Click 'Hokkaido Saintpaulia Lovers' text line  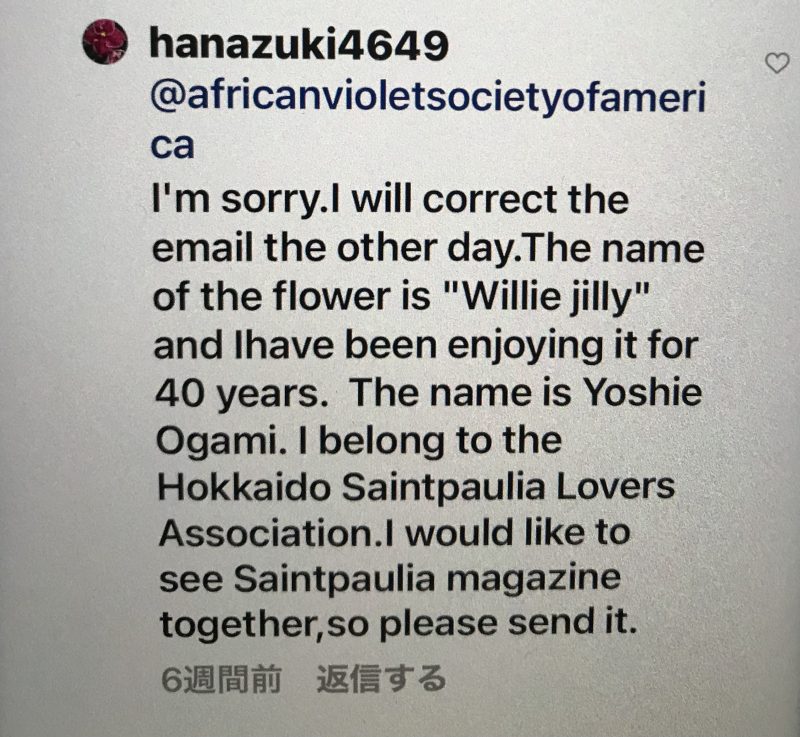pyautogui.click(x=416, y=487)
